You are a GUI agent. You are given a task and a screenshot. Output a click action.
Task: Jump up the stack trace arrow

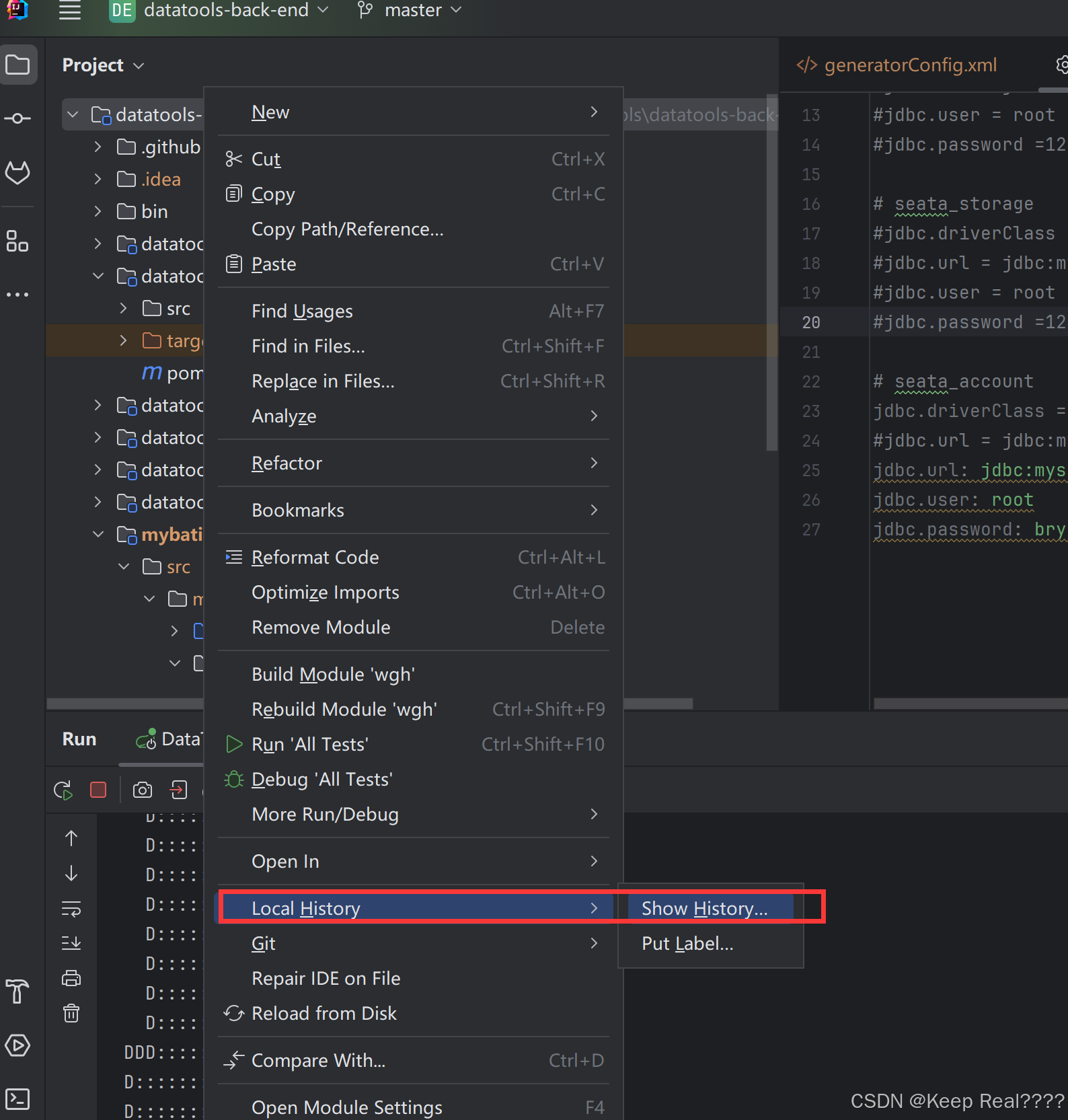click(x=71, y=838)
